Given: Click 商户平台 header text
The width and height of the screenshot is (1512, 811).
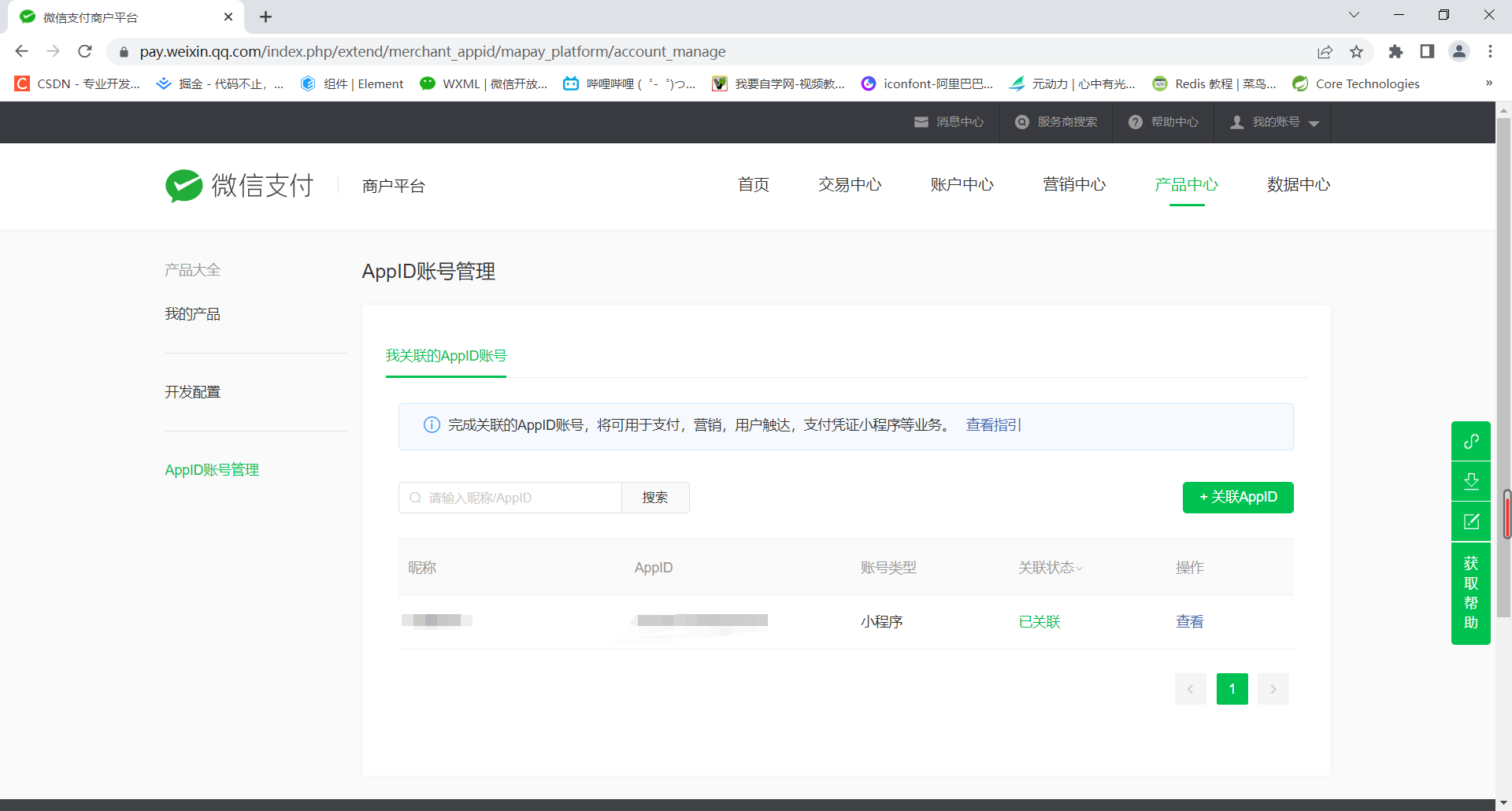Looking at the screenshot, I should pyautogui.click(x=394, y=187).
